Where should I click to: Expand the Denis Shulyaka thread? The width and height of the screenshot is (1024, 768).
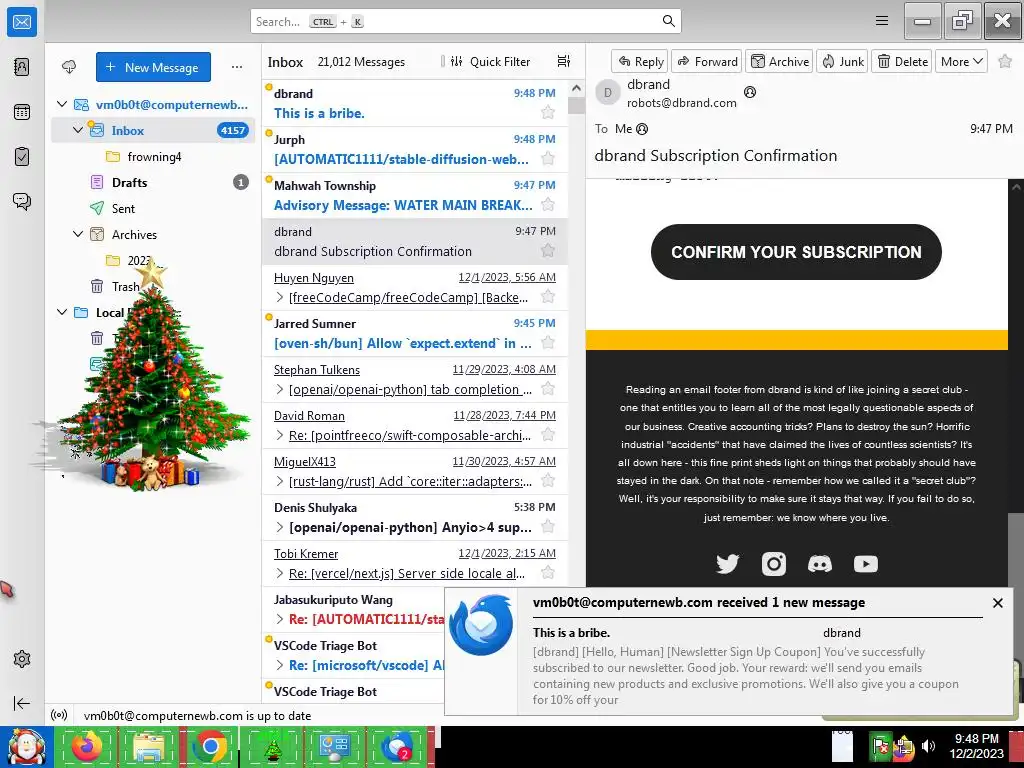[x=280, y=528]
